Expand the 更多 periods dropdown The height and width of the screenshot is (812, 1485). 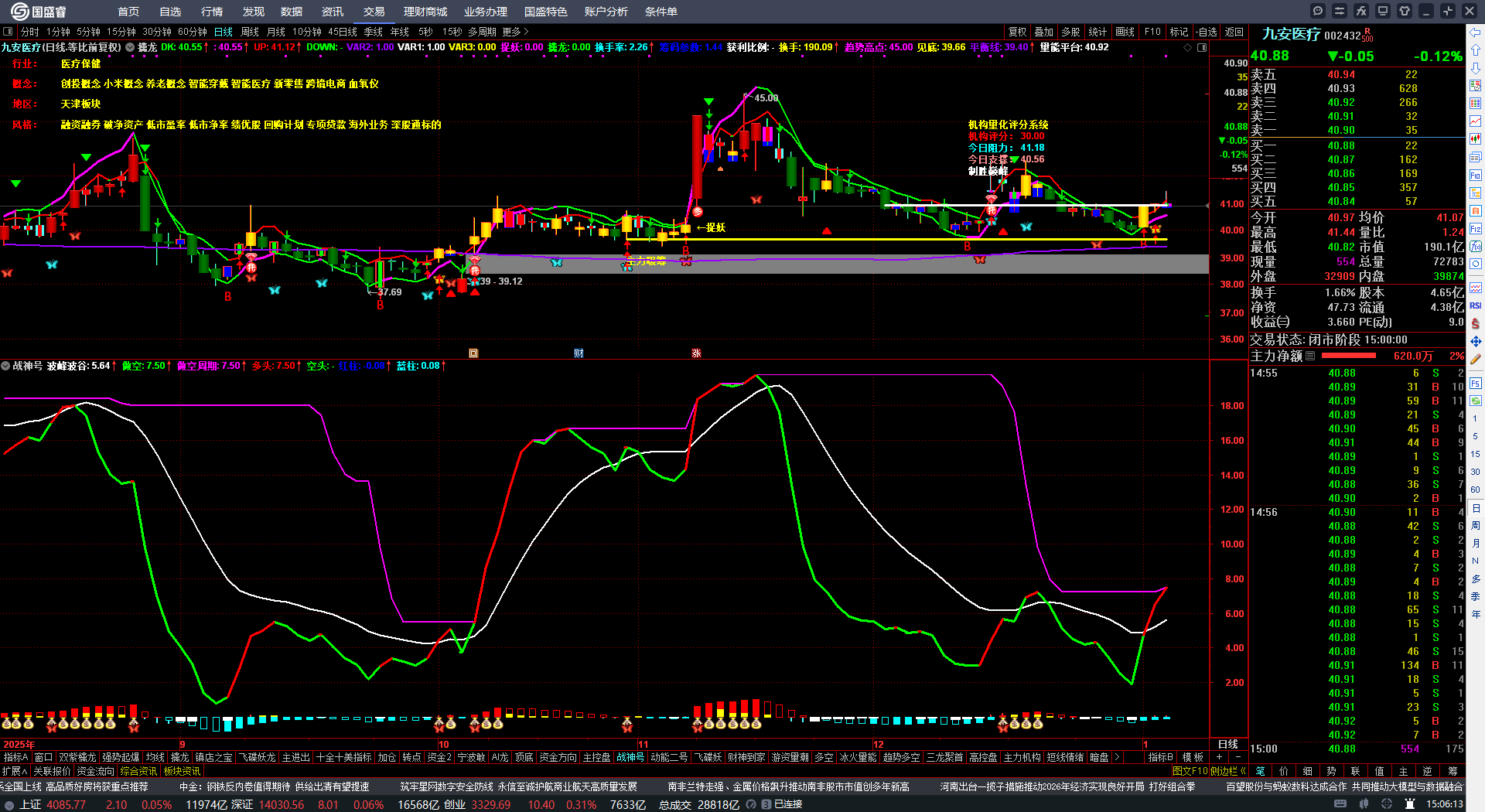coord(515,32)
